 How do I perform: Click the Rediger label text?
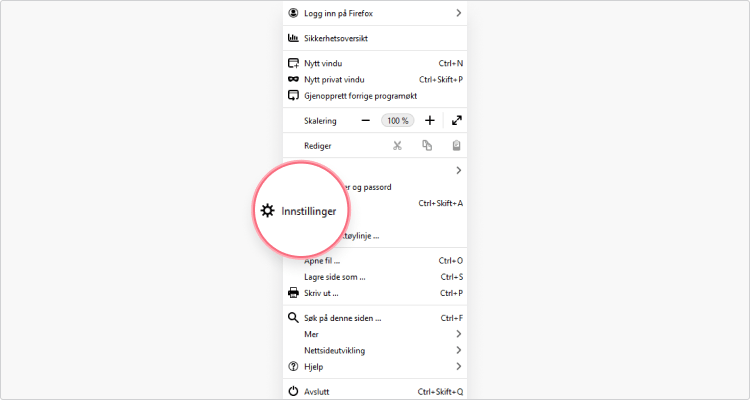[x=318, y=146]
